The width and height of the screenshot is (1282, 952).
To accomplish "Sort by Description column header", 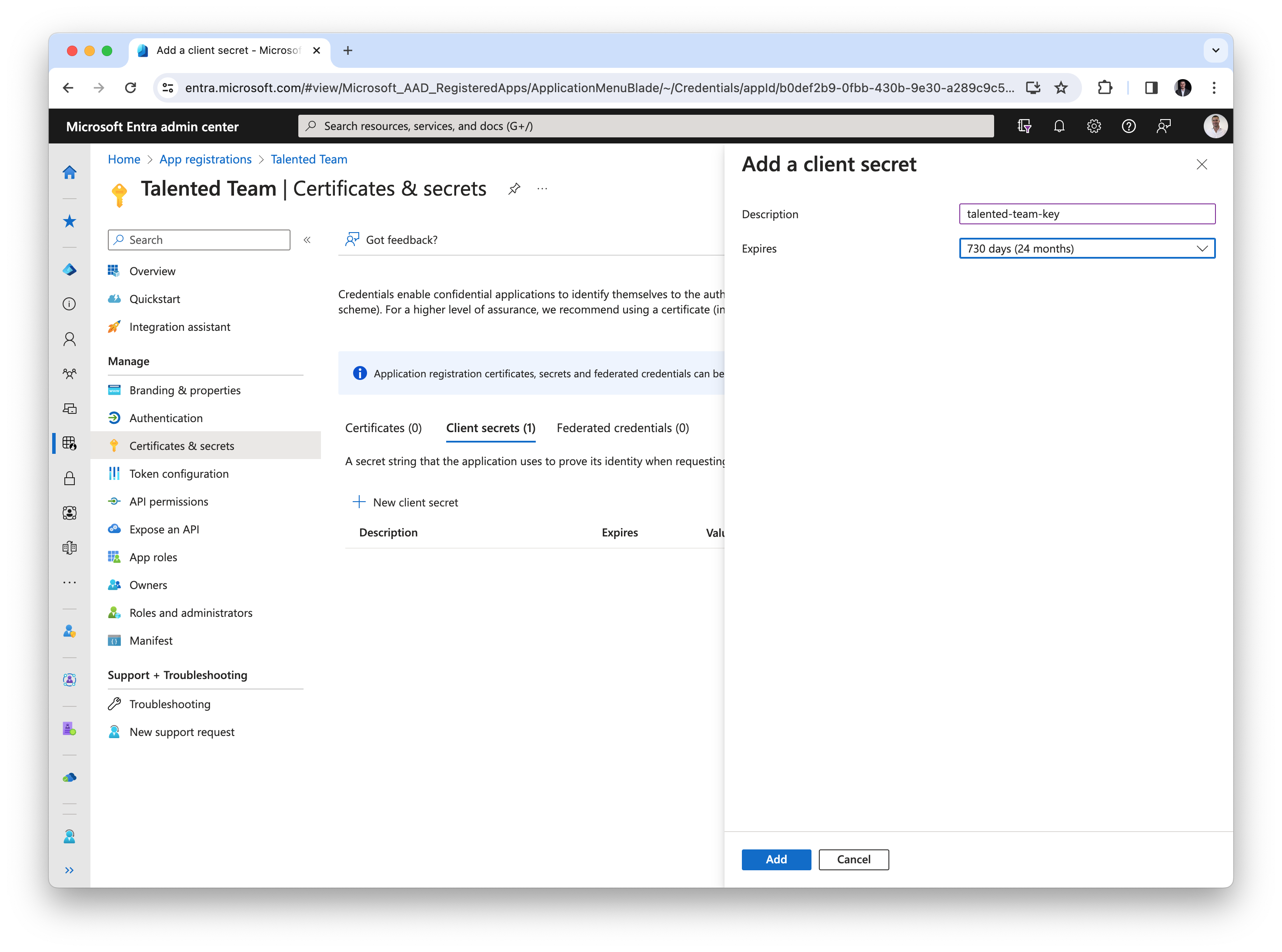I will pyautogui.click(x=388, y=533).
